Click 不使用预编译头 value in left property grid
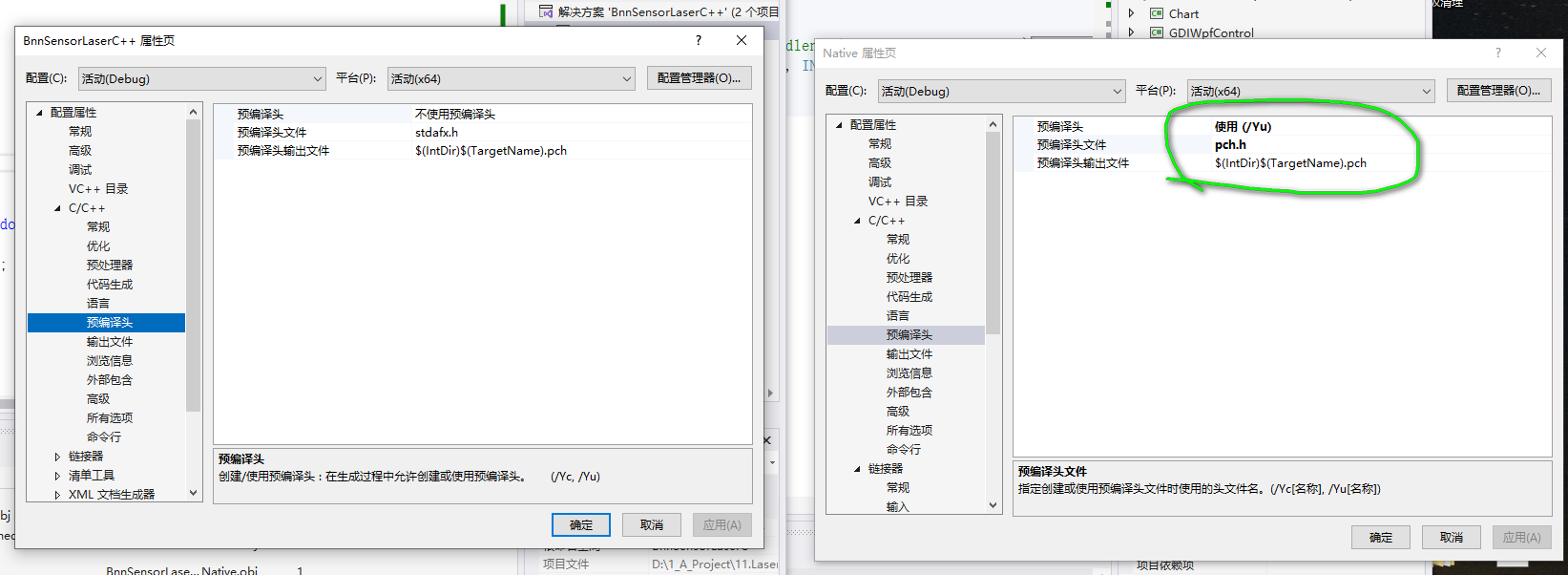Viewport: 1568px width, 575px height. [455, 115]
